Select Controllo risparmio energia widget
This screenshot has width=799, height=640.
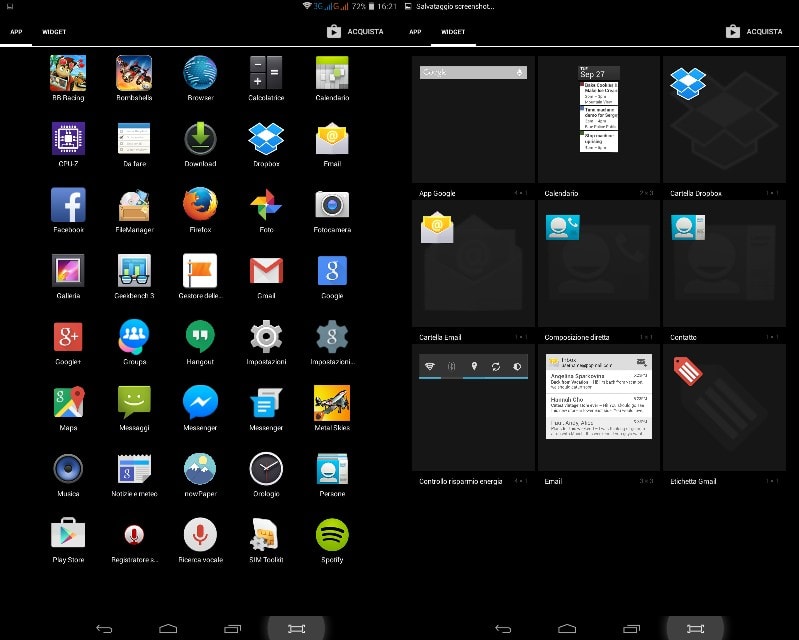473,407
